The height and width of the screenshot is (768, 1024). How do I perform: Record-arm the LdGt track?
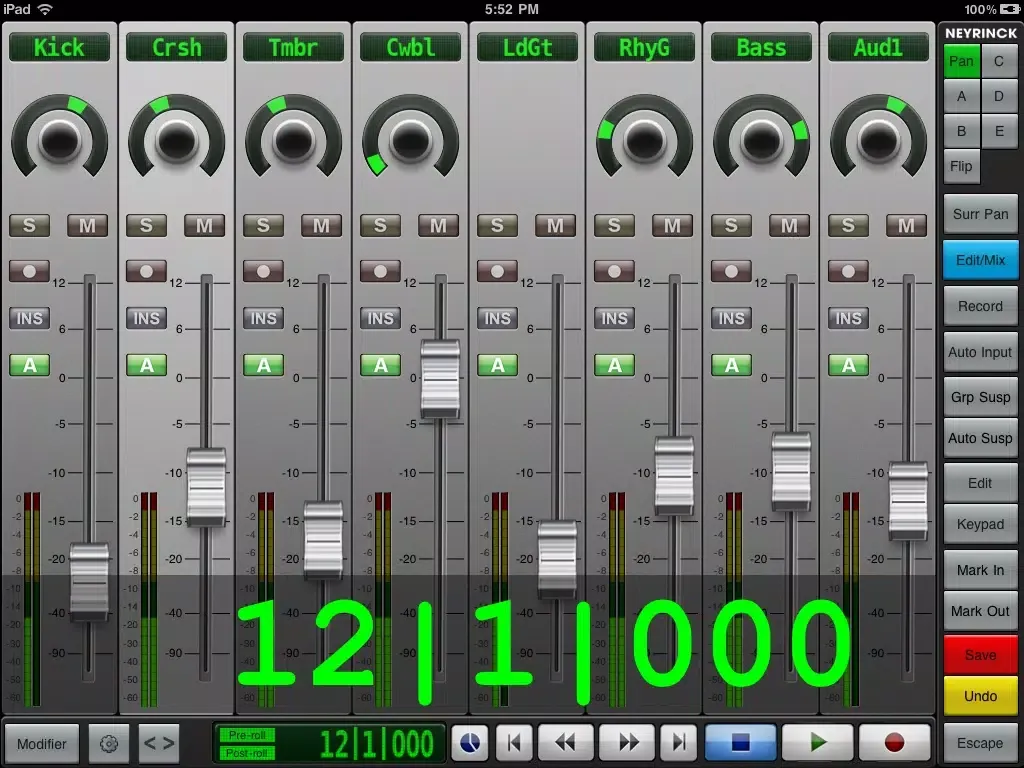click(497, 271)
